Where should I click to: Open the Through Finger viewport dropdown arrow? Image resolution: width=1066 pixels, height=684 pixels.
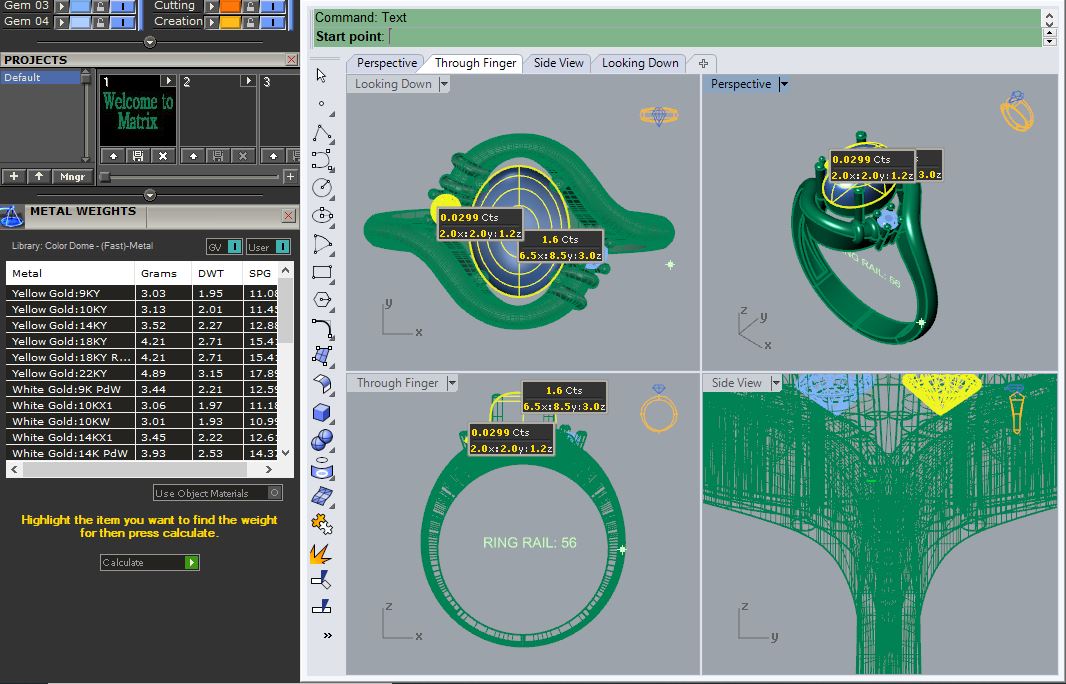[452, 383]
